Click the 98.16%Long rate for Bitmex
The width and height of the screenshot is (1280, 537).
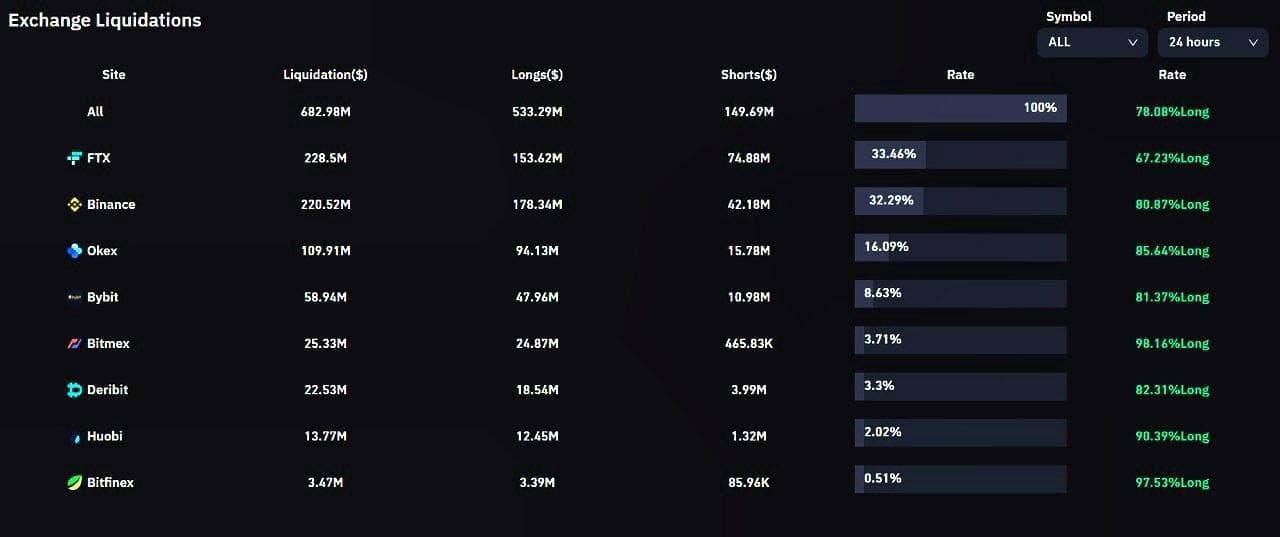1172,344
